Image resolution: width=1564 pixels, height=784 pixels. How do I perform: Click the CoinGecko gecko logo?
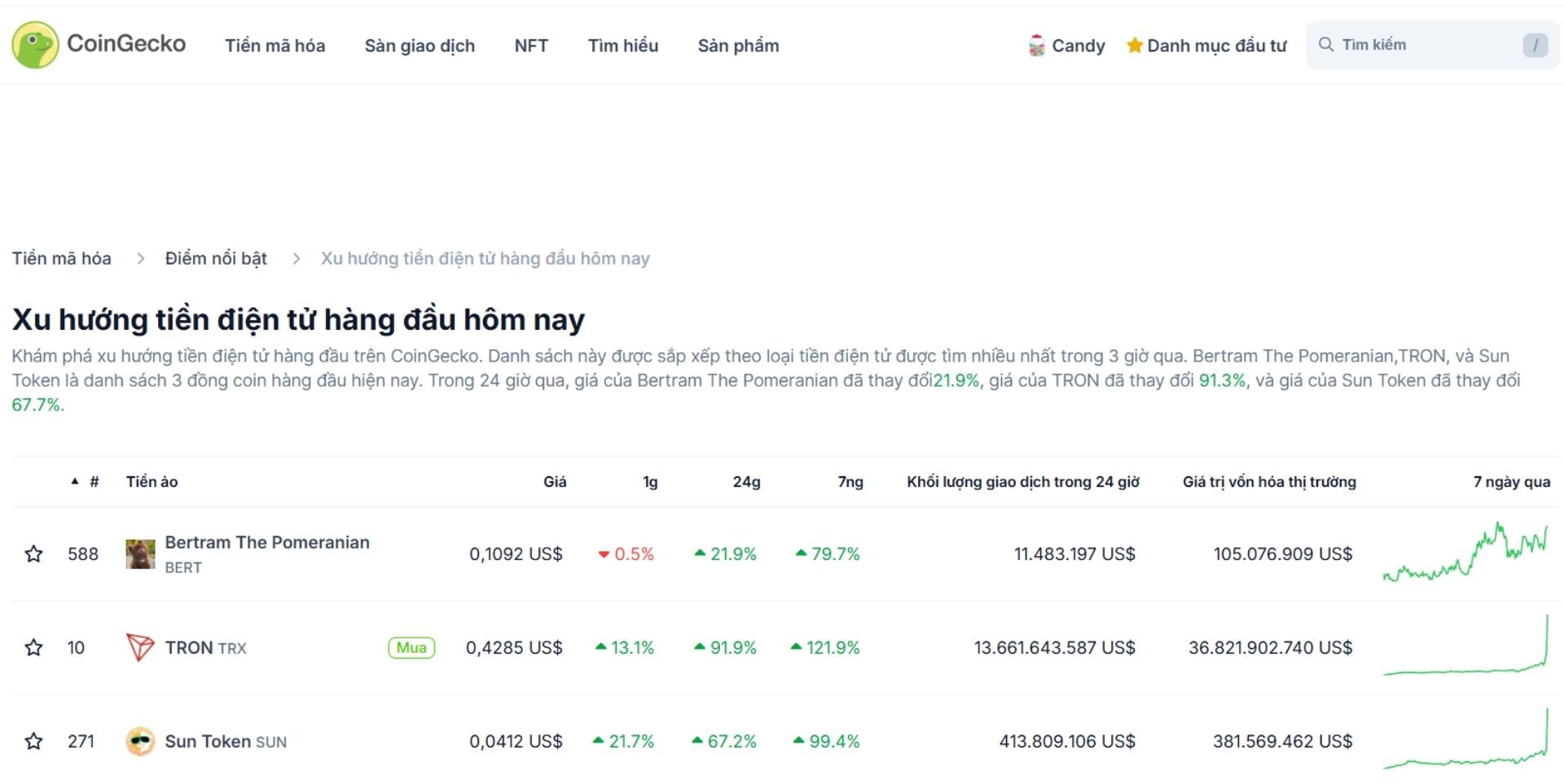click(37, 44)
